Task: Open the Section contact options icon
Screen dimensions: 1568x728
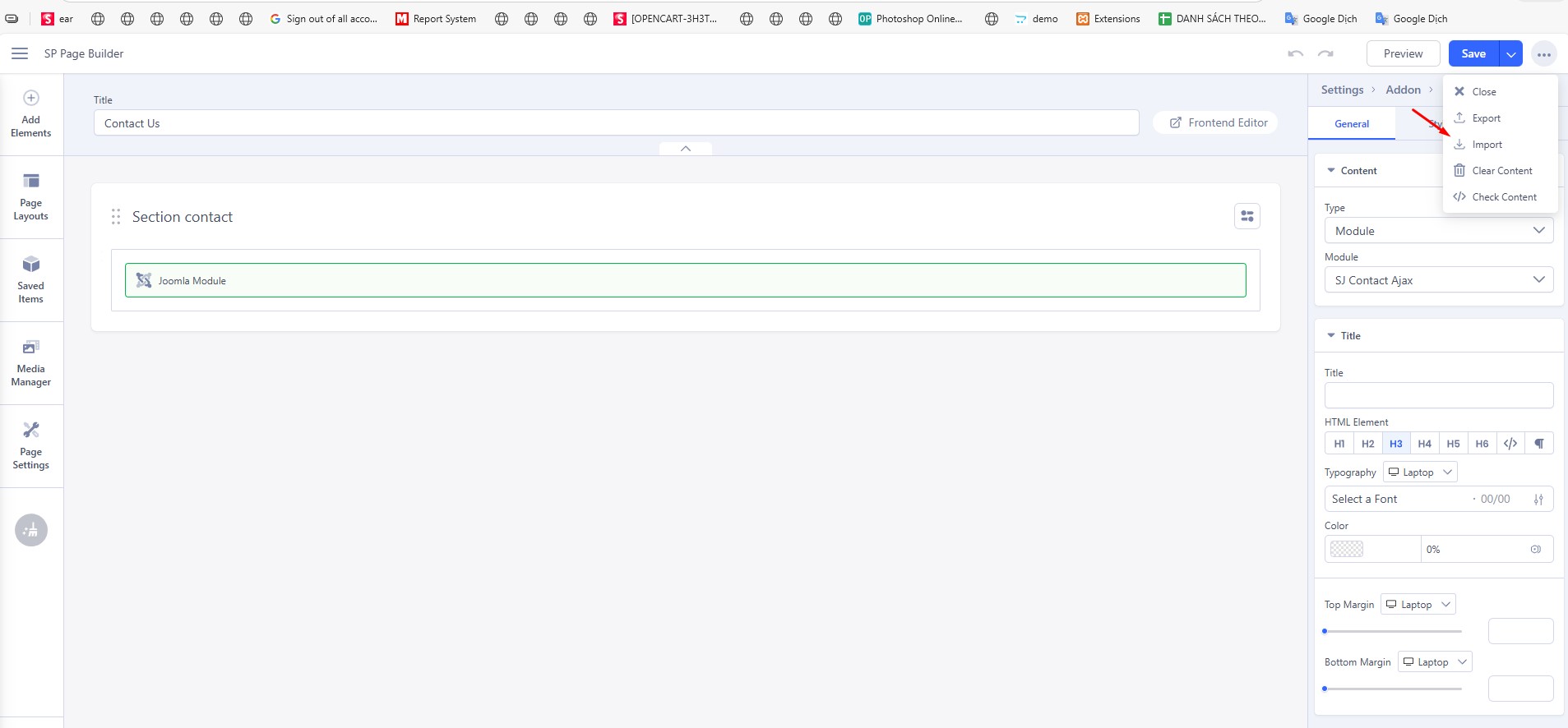Action: click(1247, 217)
